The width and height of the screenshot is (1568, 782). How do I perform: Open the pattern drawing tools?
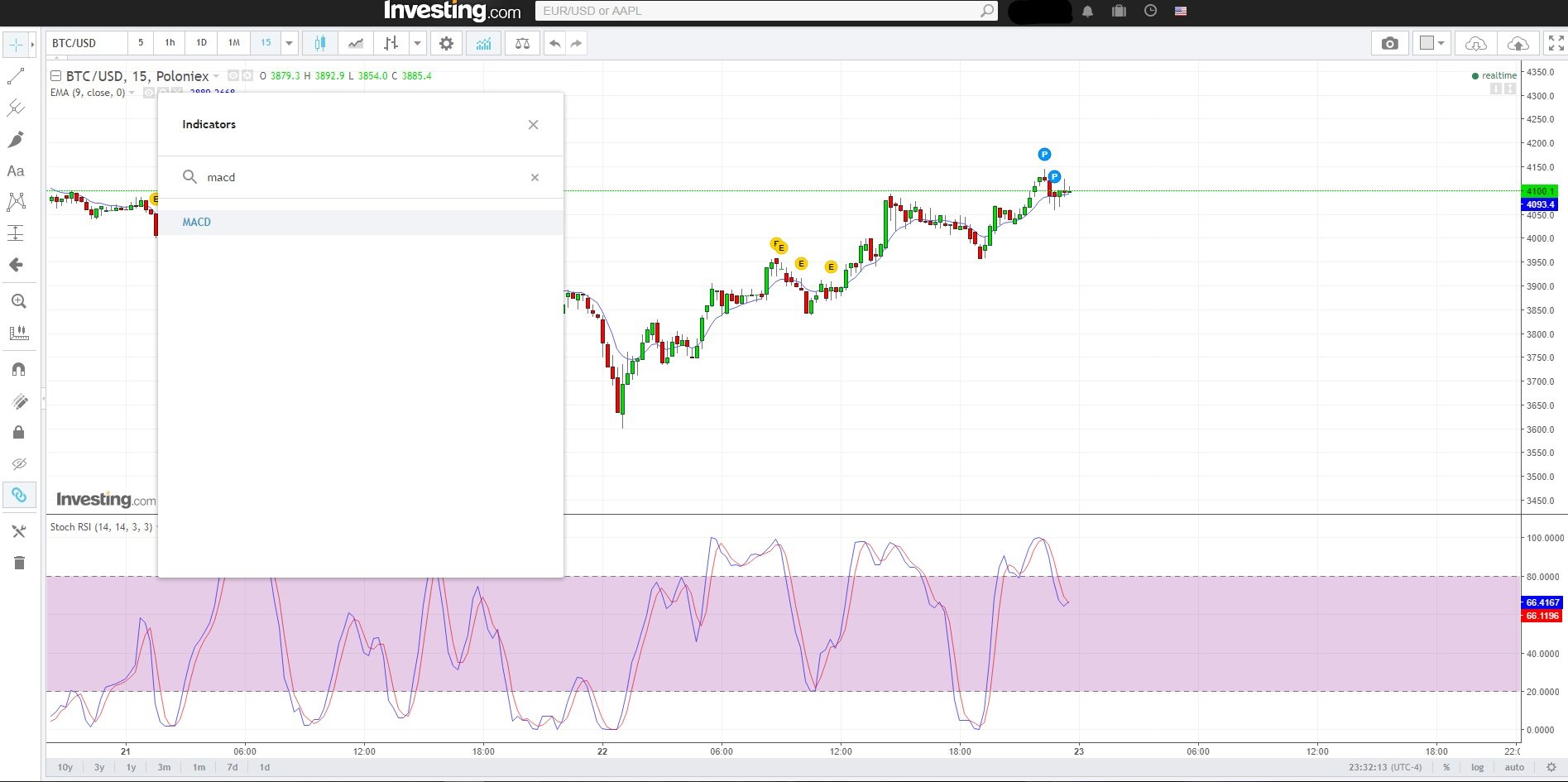coord(16,201)
